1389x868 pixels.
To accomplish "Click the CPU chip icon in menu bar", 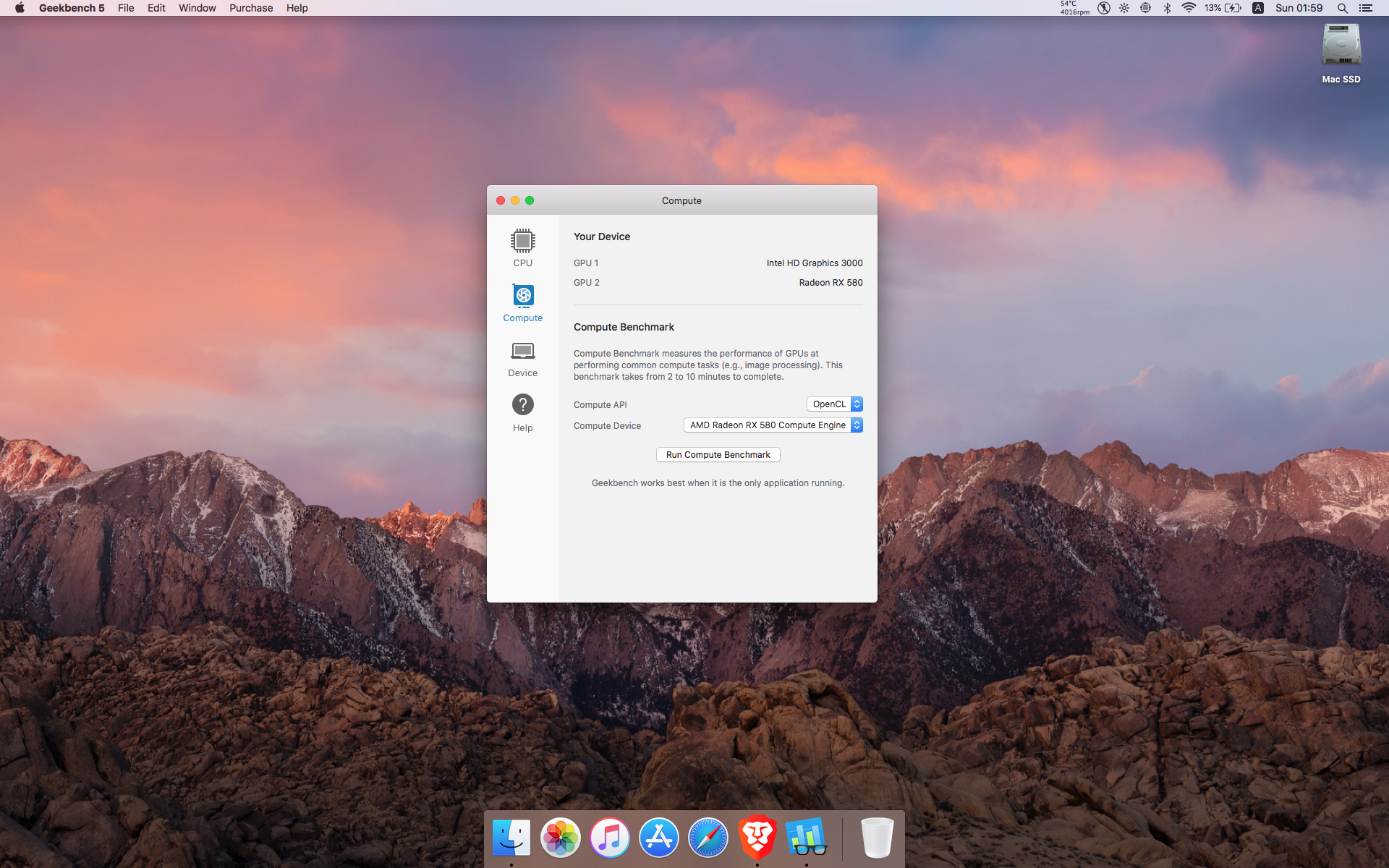I will tap(1146, 8).
